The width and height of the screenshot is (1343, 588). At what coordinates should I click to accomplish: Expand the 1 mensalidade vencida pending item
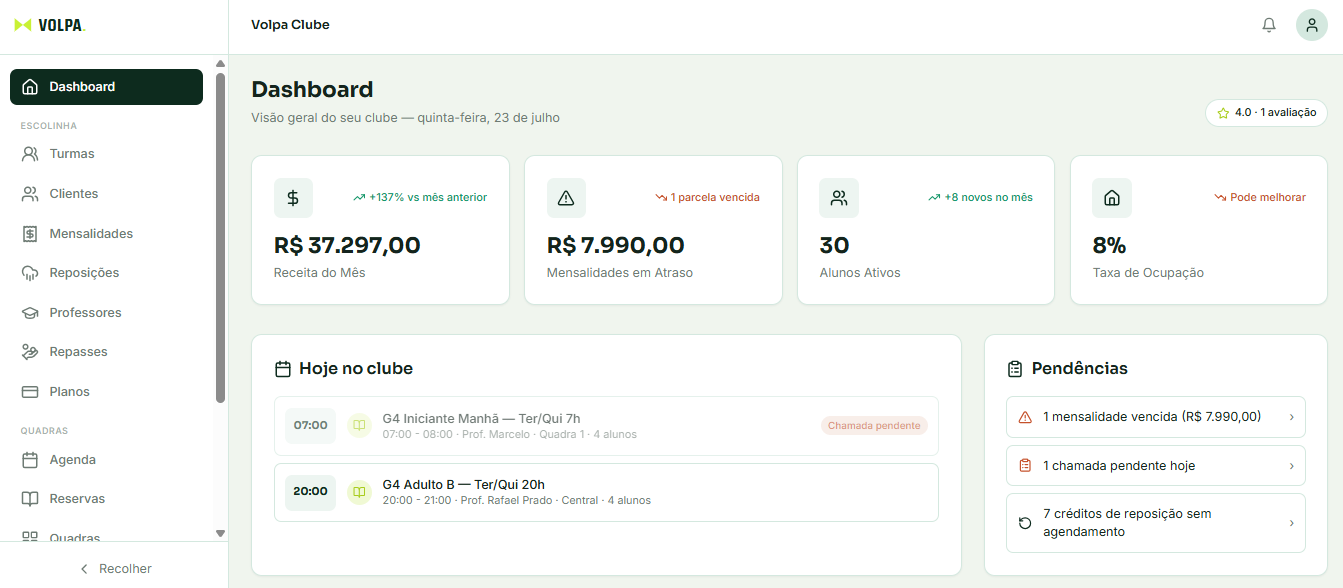1155,417
